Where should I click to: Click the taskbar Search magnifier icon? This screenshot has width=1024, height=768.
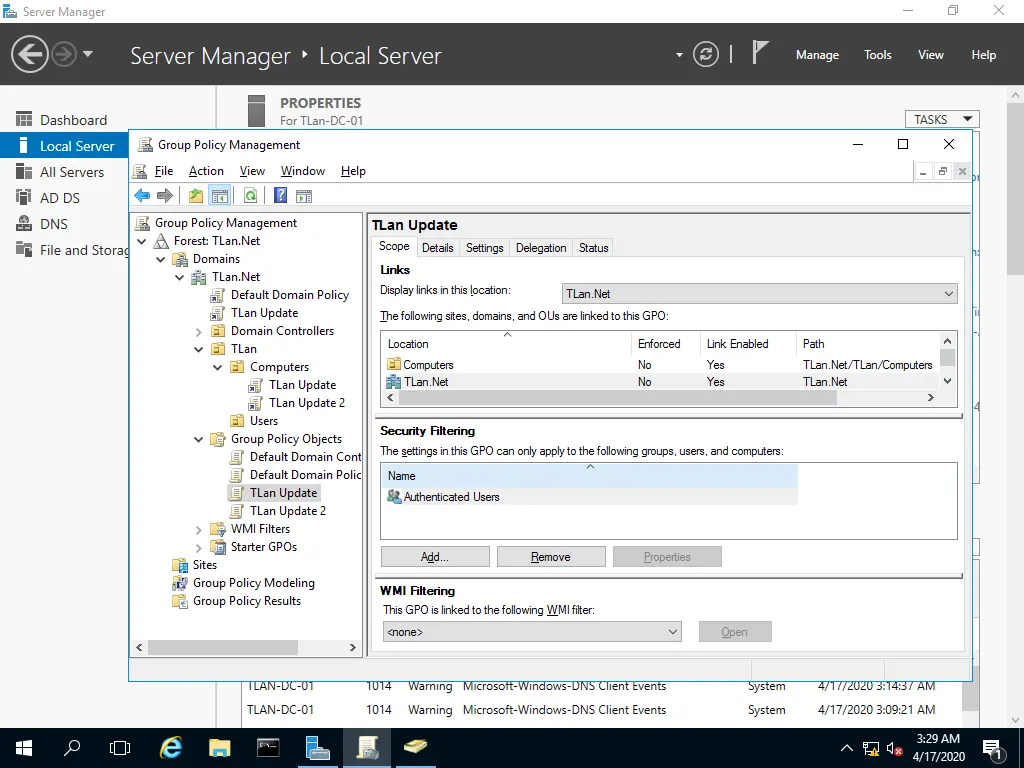[72, 748]
